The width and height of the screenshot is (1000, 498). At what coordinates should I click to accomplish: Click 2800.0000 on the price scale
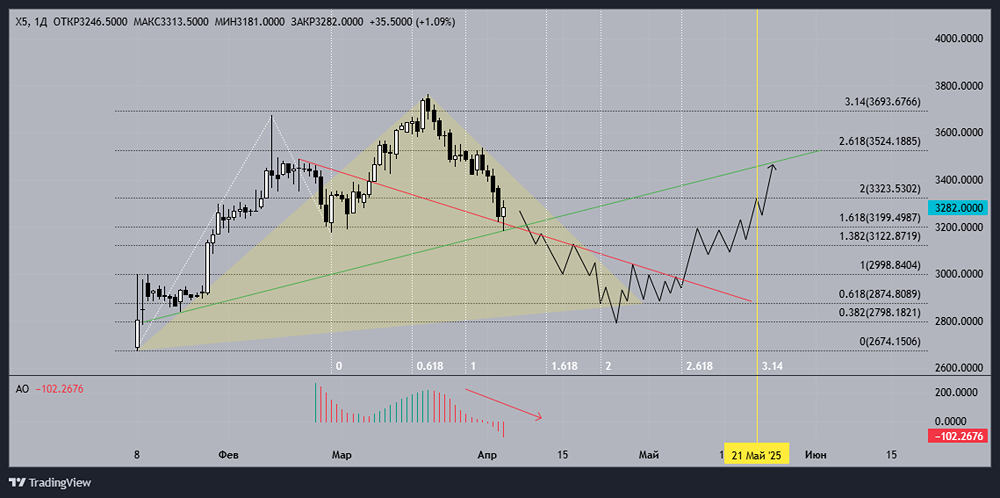click(958, 321)
